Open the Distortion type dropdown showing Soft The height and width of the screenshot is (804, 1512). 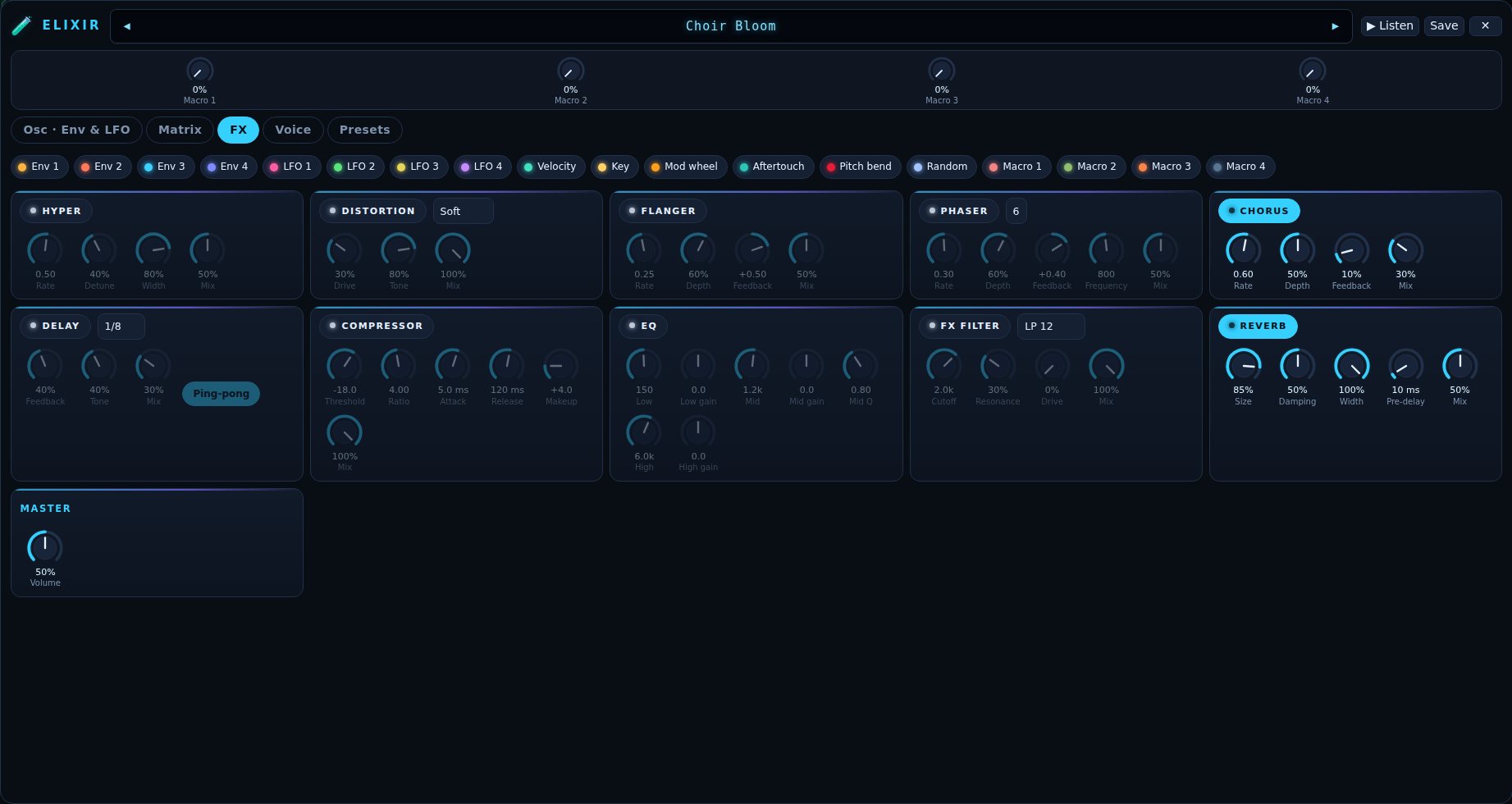point(463,211)
